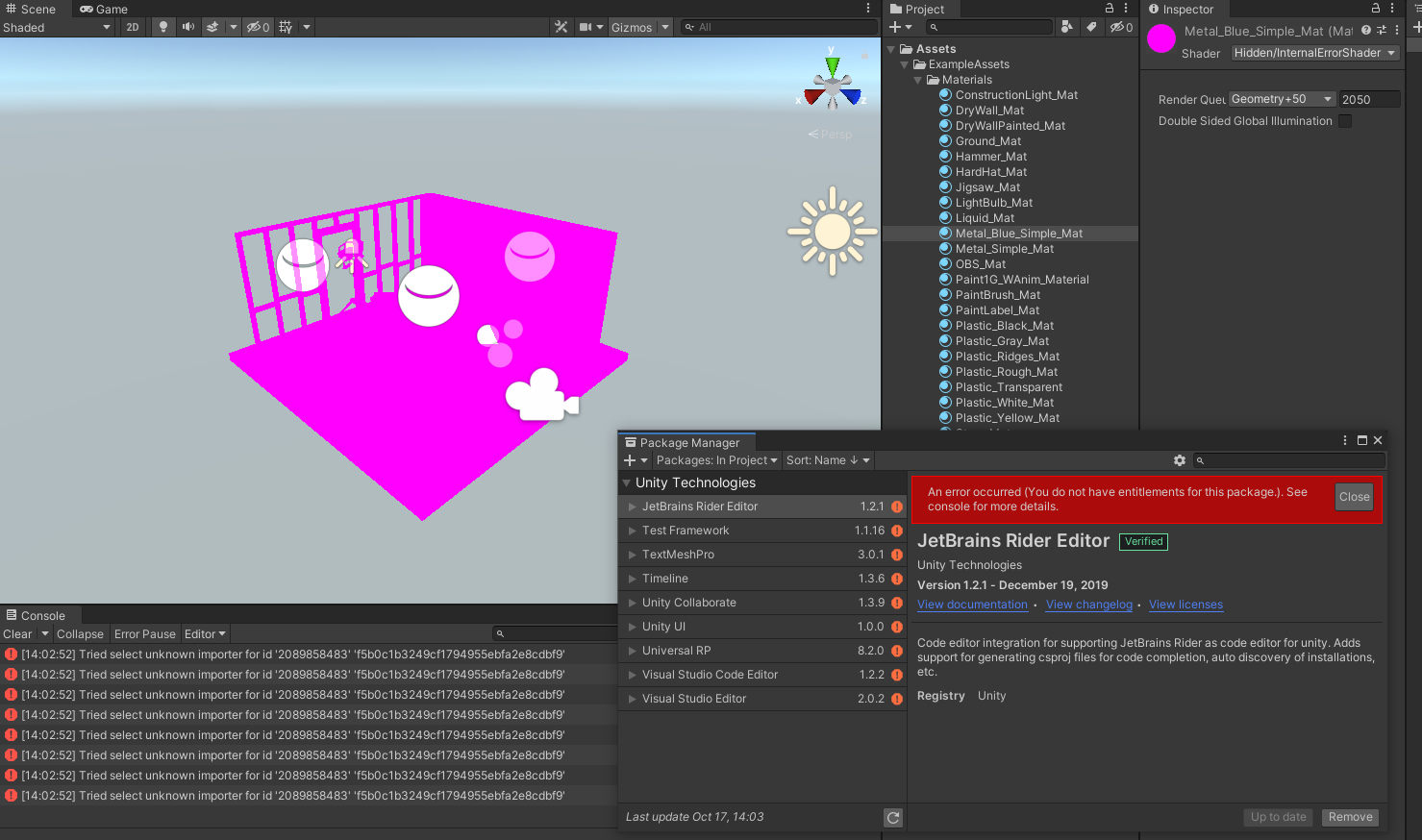Click the orientation gizmo in Scene view

click(x=833, y=82)
